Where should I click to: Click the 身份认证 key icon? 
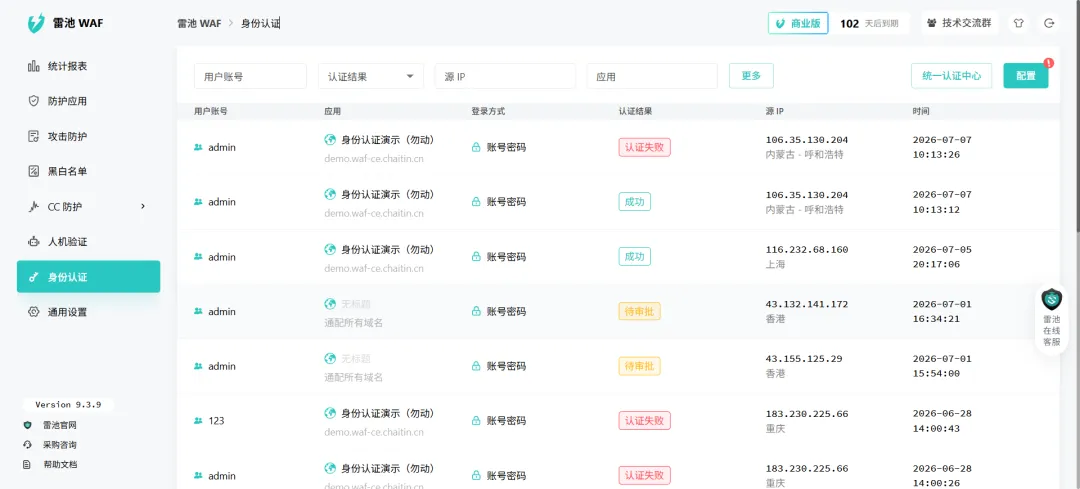(x=33, y=278)
